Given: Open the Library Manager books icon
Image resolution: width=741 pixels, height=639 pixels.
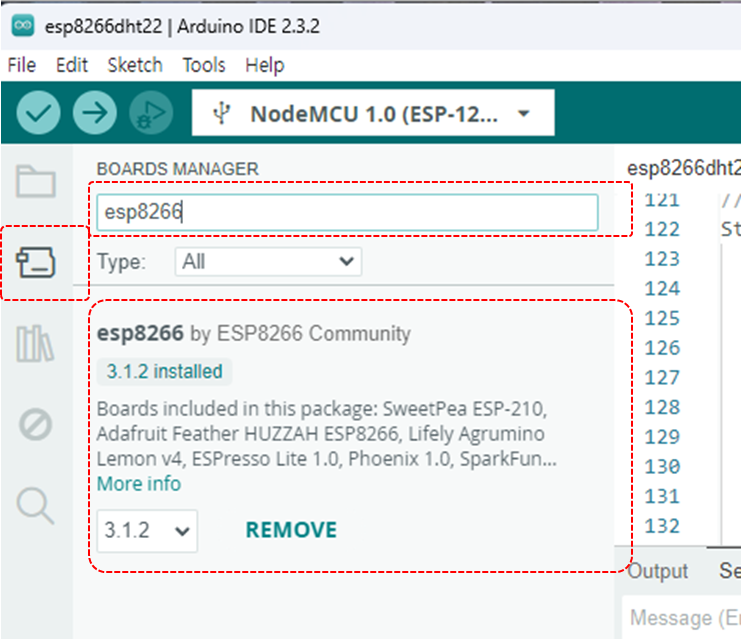Looking at the screenshot, I should point(35,344).
